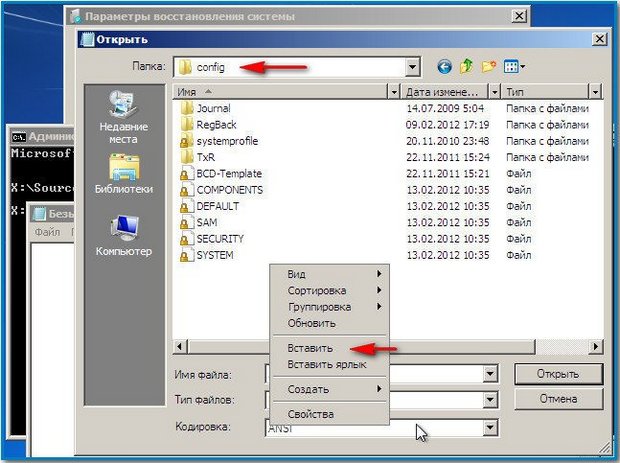Expand the Тип файлов dropdown
The width and height of the screenshot is (620, 463).
pos(490,401)
